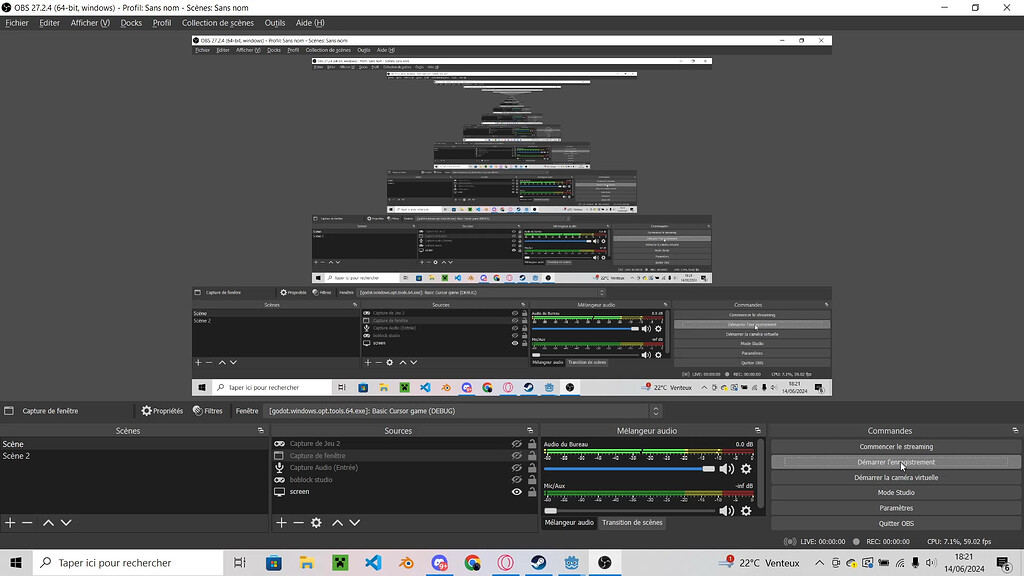Add a new source with the plus icon
Screen dimensions: 1024x576
(281, 522)
